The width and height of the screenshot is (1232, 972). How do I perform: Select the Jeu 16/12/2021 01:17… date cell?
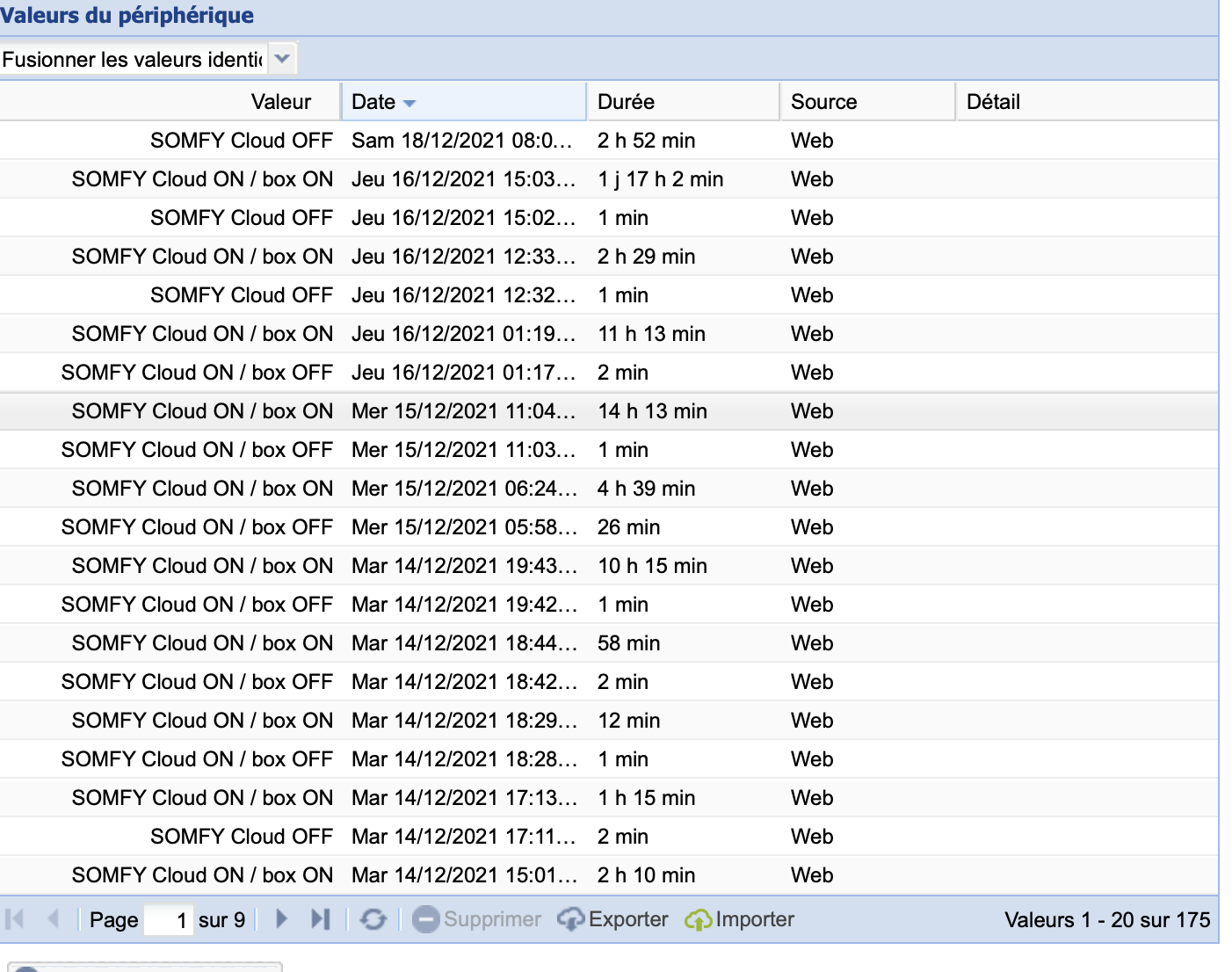463,373
